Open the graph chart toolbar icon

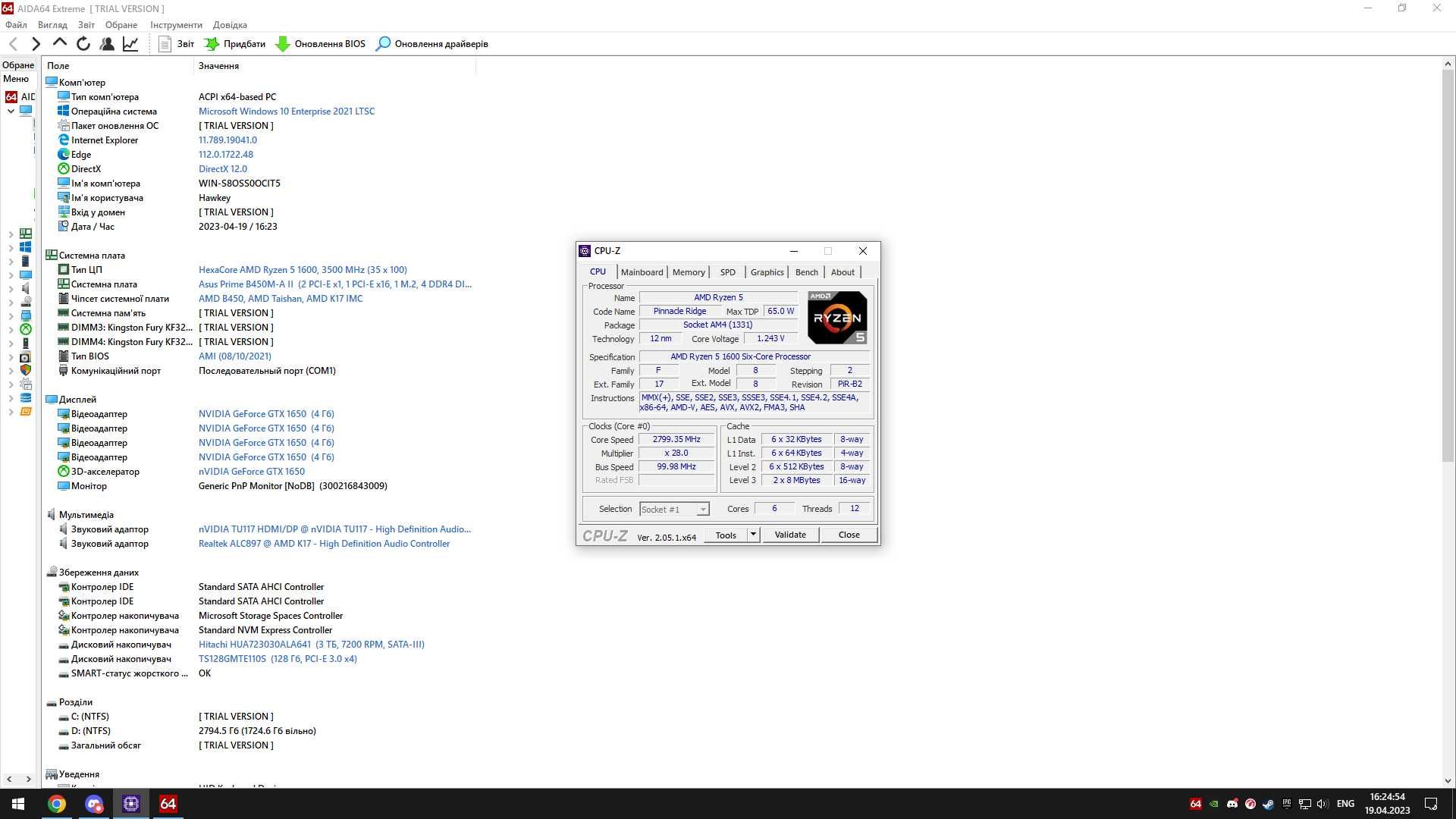130,44
